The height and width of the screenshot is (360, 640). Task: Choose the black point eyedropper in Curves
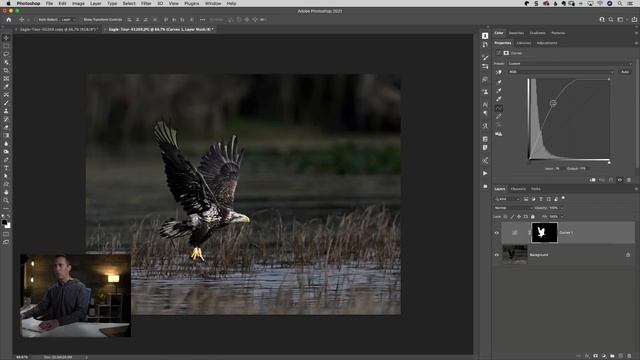499,82
